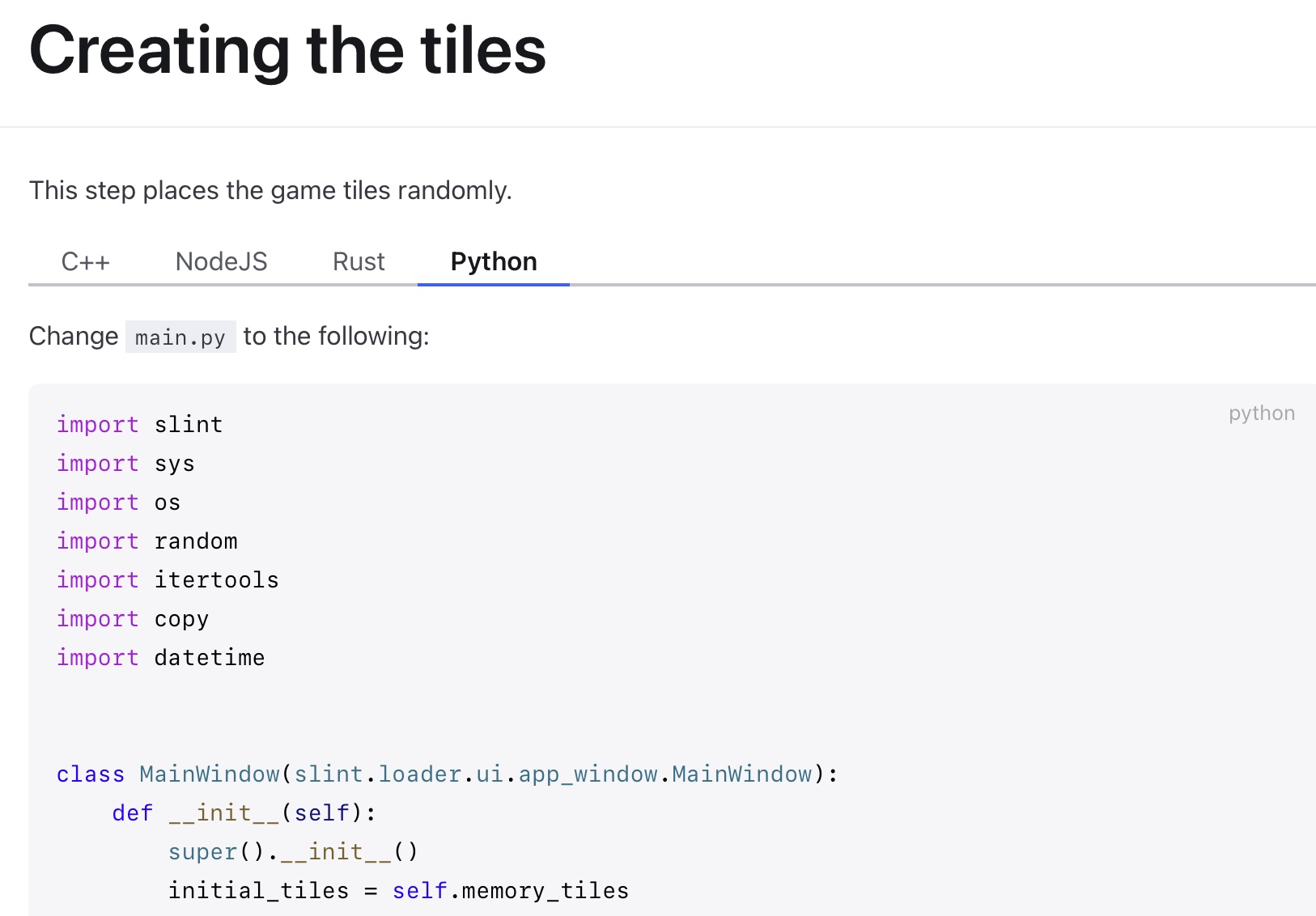Click on the "import random" line
This screenshot has height=916, width=1316.
click(146, 541)
